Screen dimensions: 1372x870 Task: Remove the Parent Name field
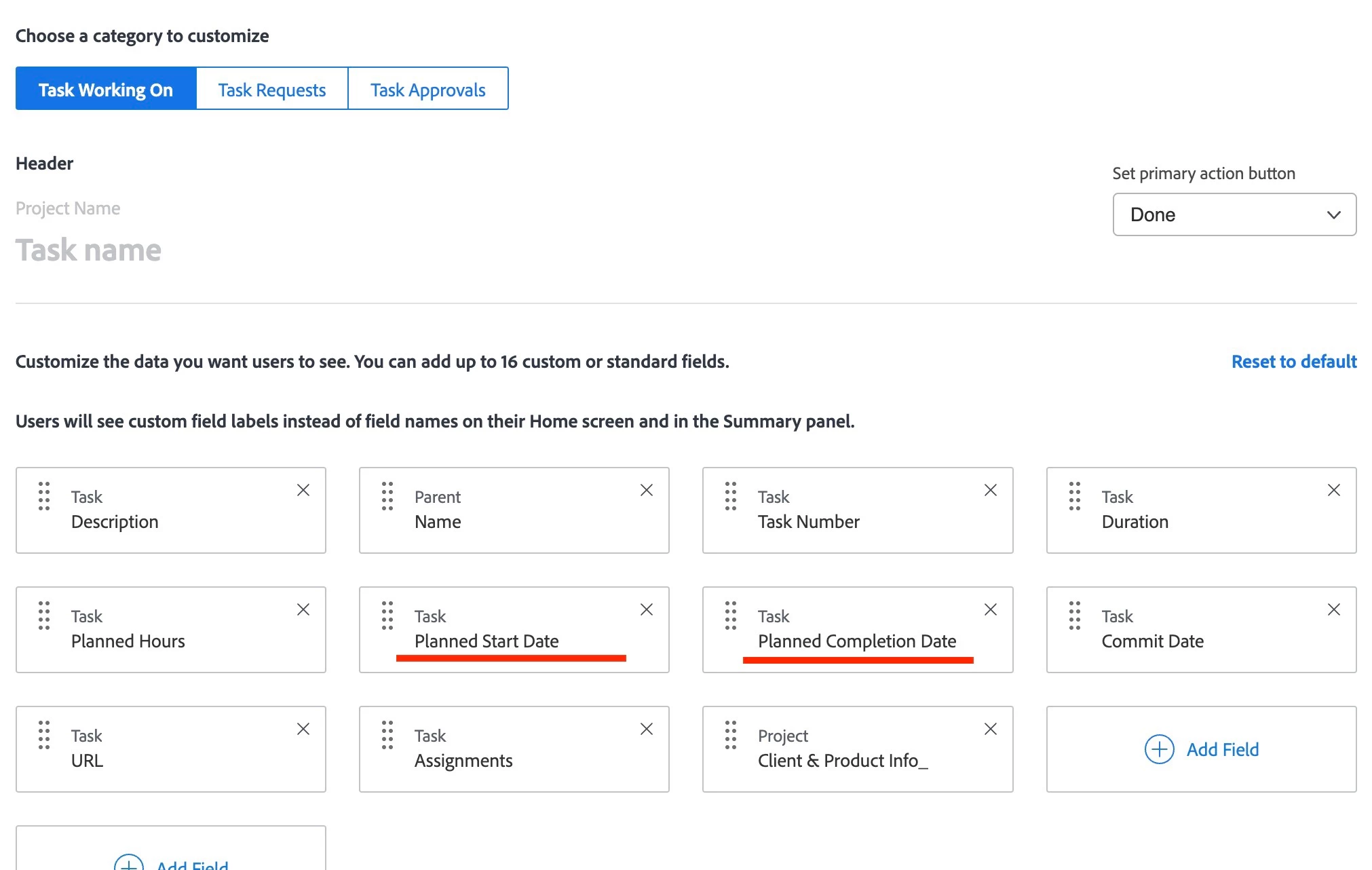click(647, 490)
